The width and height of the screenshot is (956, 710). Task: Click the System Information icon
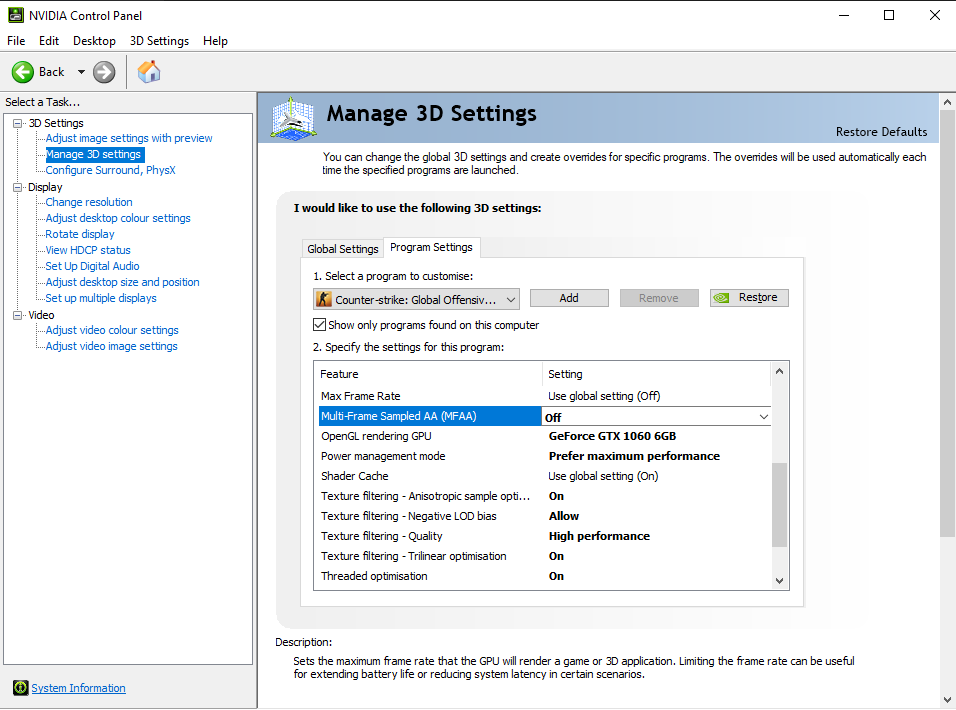(20, 688)
